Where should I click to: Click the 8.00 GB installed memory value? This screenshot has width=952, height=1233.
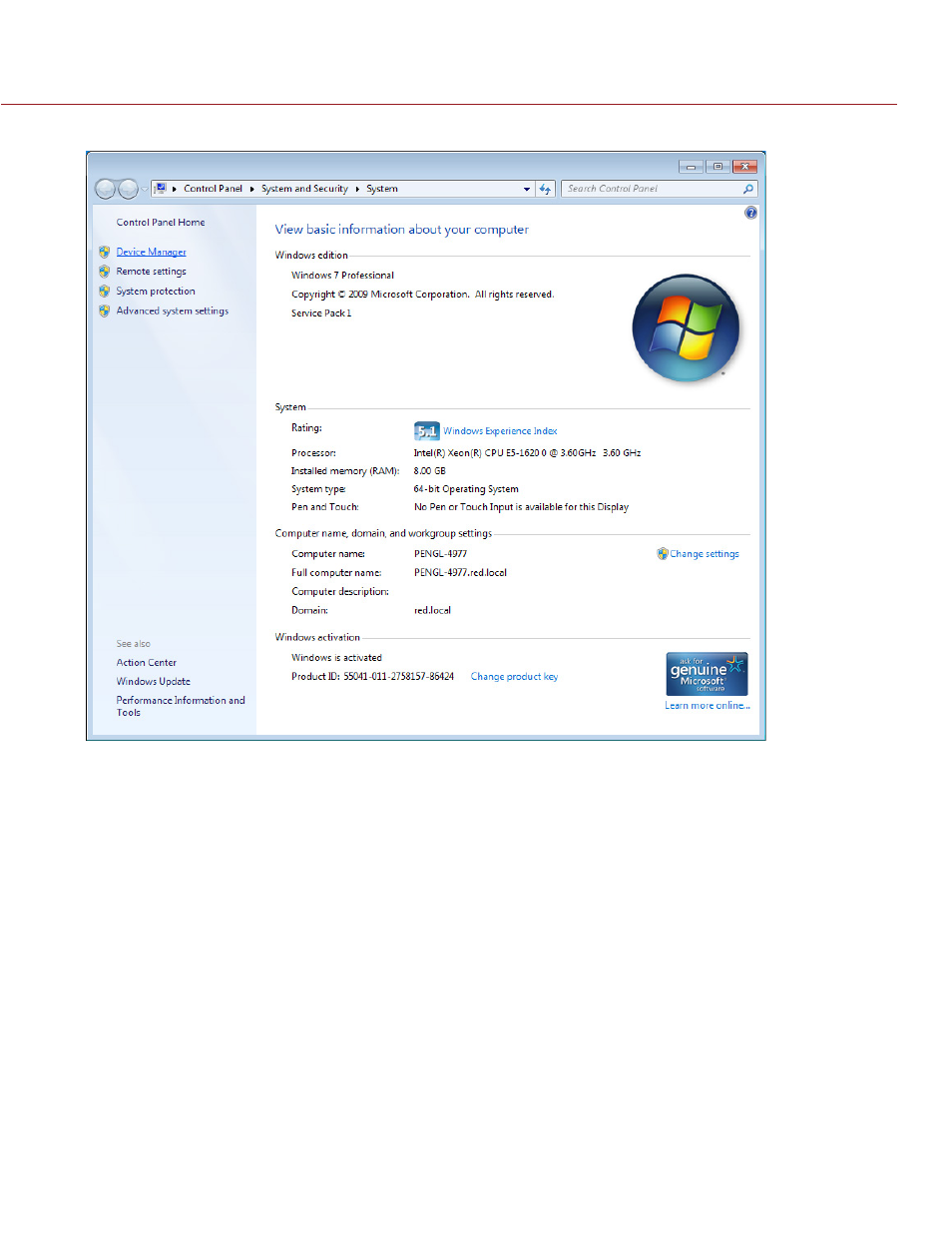click(430, 471)
